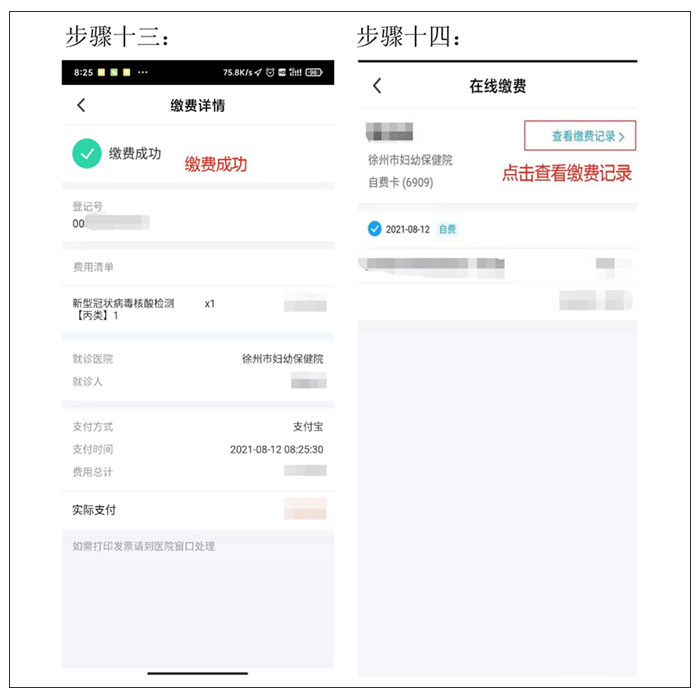Tap the 支付方式 支付宝 value
This screenshot has width=700, height=700.
pos(308,426)
